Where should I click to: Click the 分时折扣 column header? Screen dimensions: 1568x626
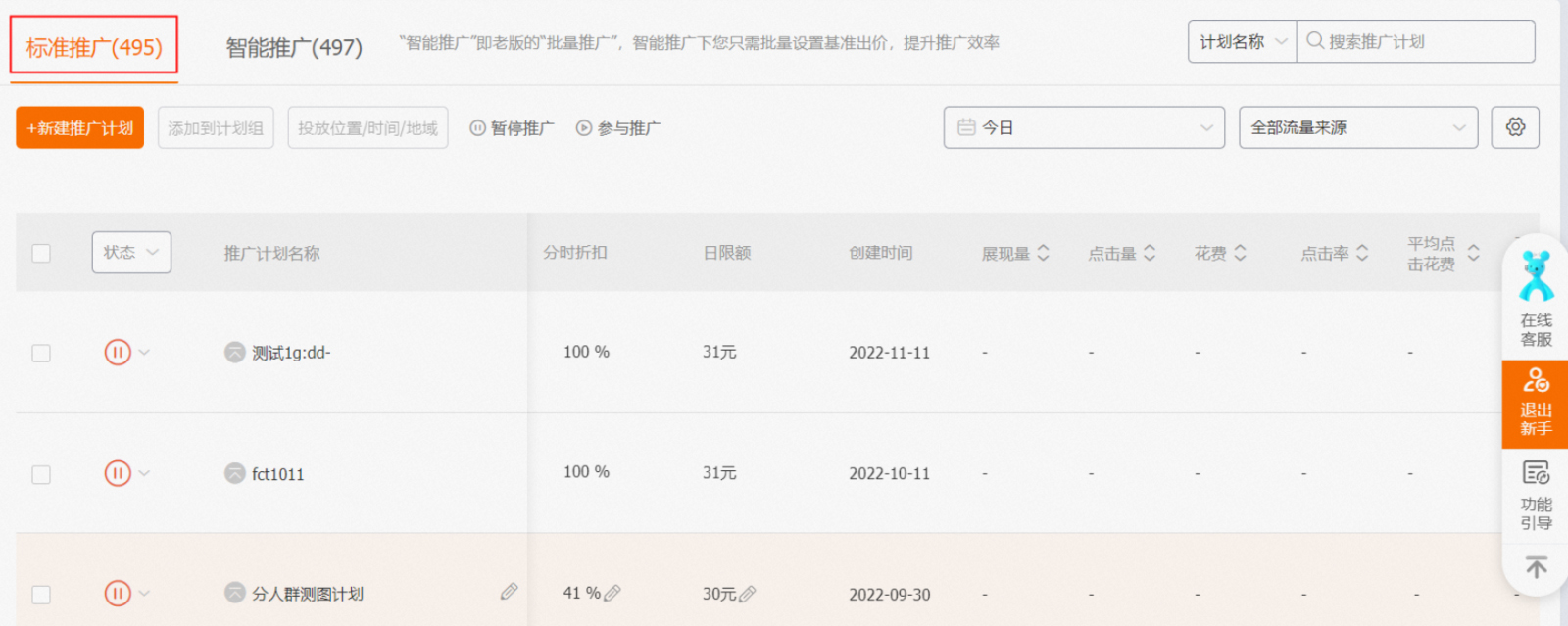(x=575, y=252)
